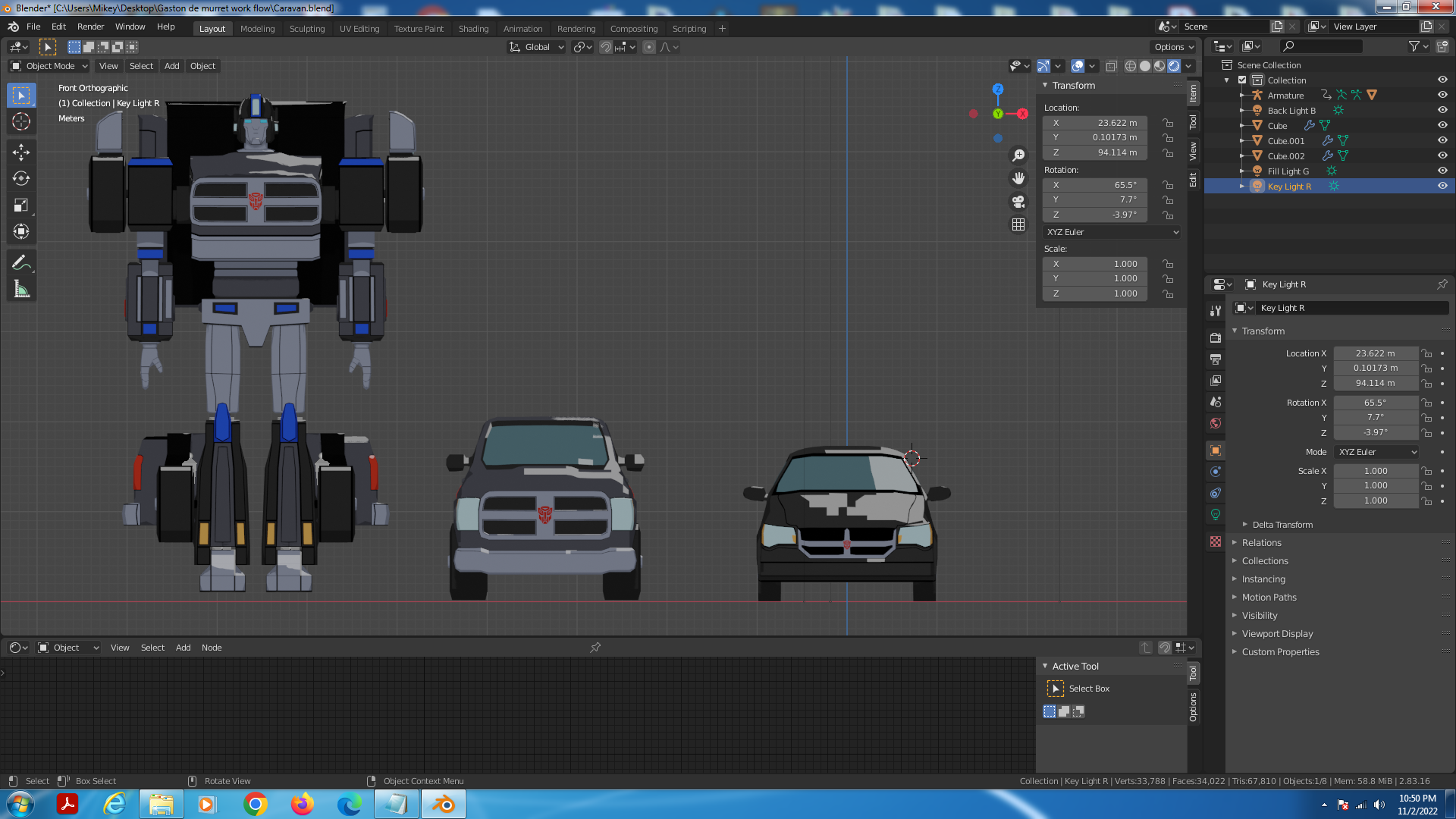Open the Global transform orientation dropdown
The width and height of the screenshot is (1456, 819).
click(x=537, y=47)
